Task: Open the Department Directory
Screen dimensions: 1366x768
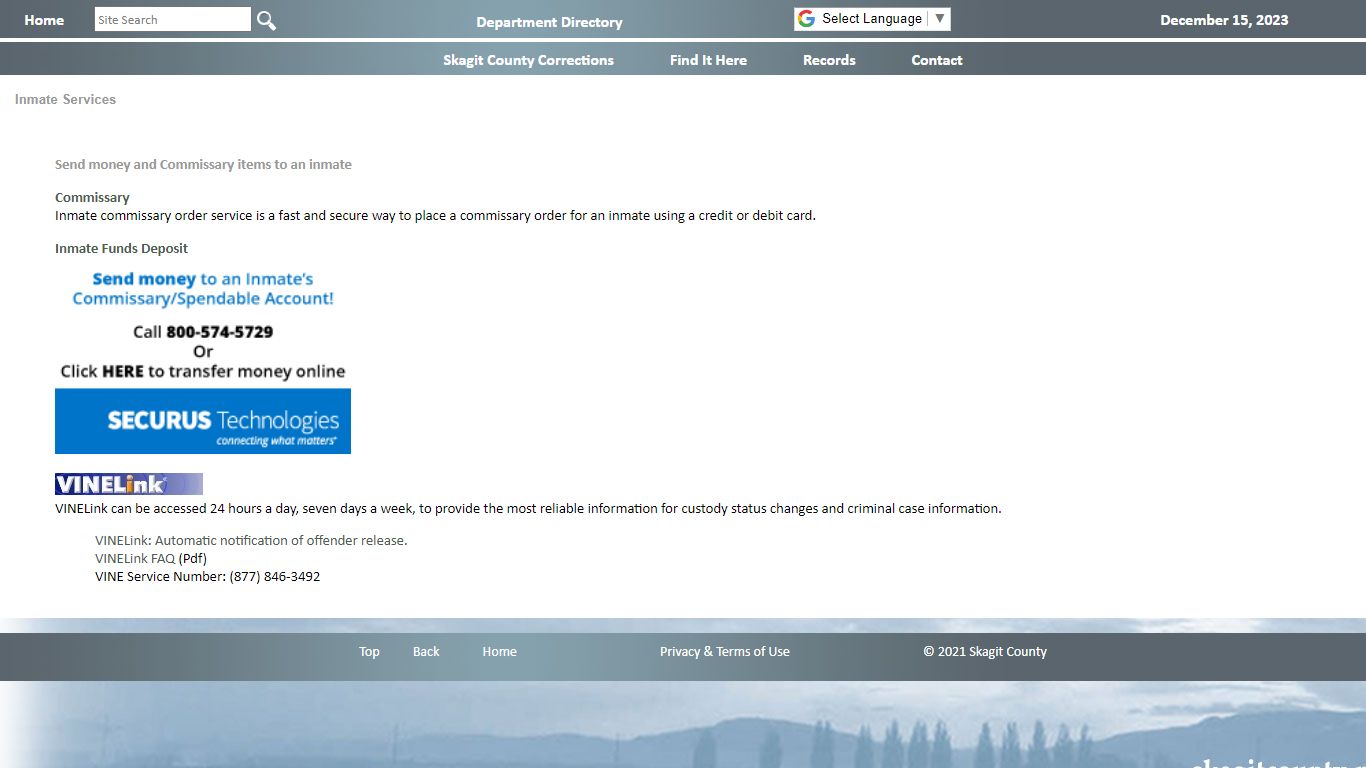Action: click(549, 22)
